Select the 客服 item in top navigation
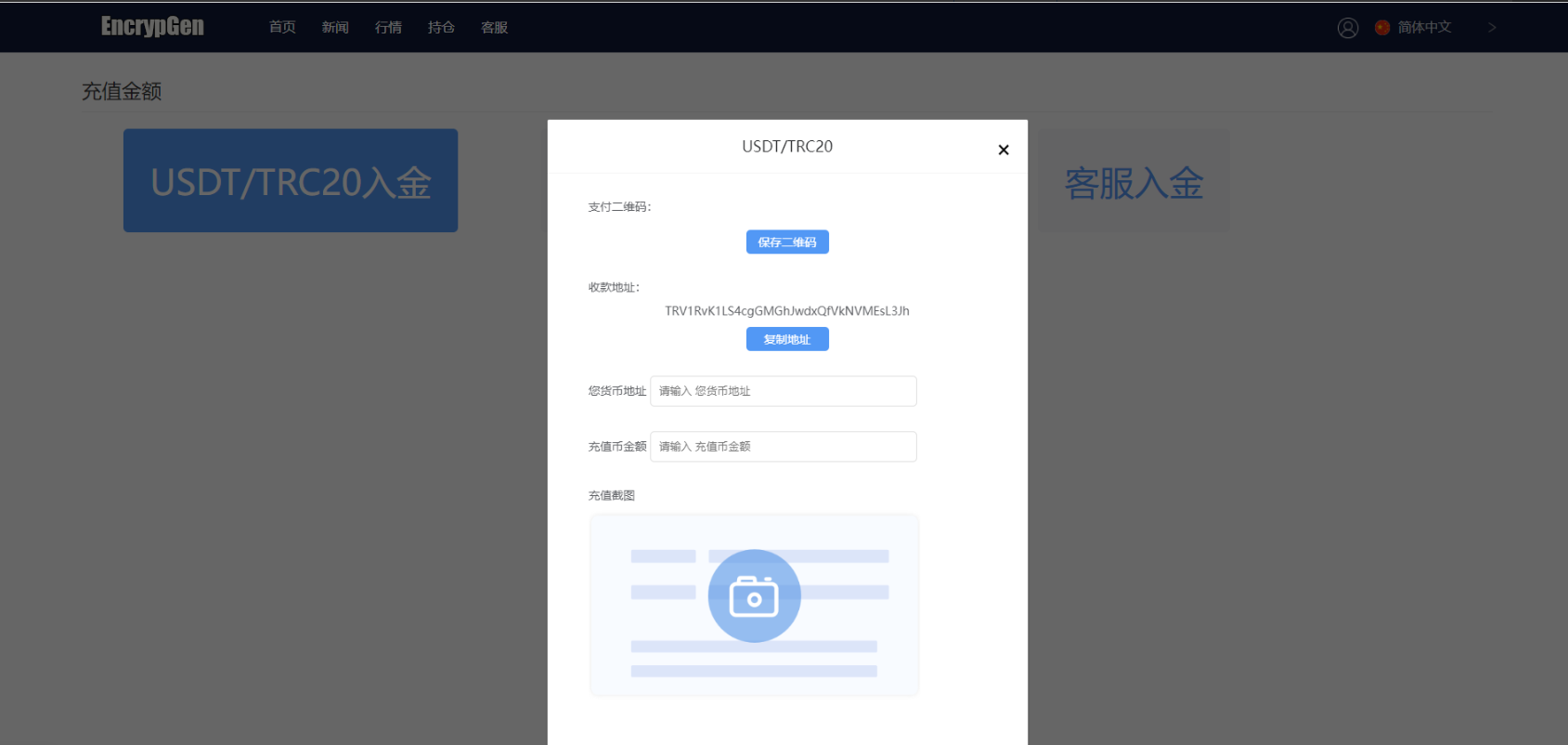 (x=494, y=28)
